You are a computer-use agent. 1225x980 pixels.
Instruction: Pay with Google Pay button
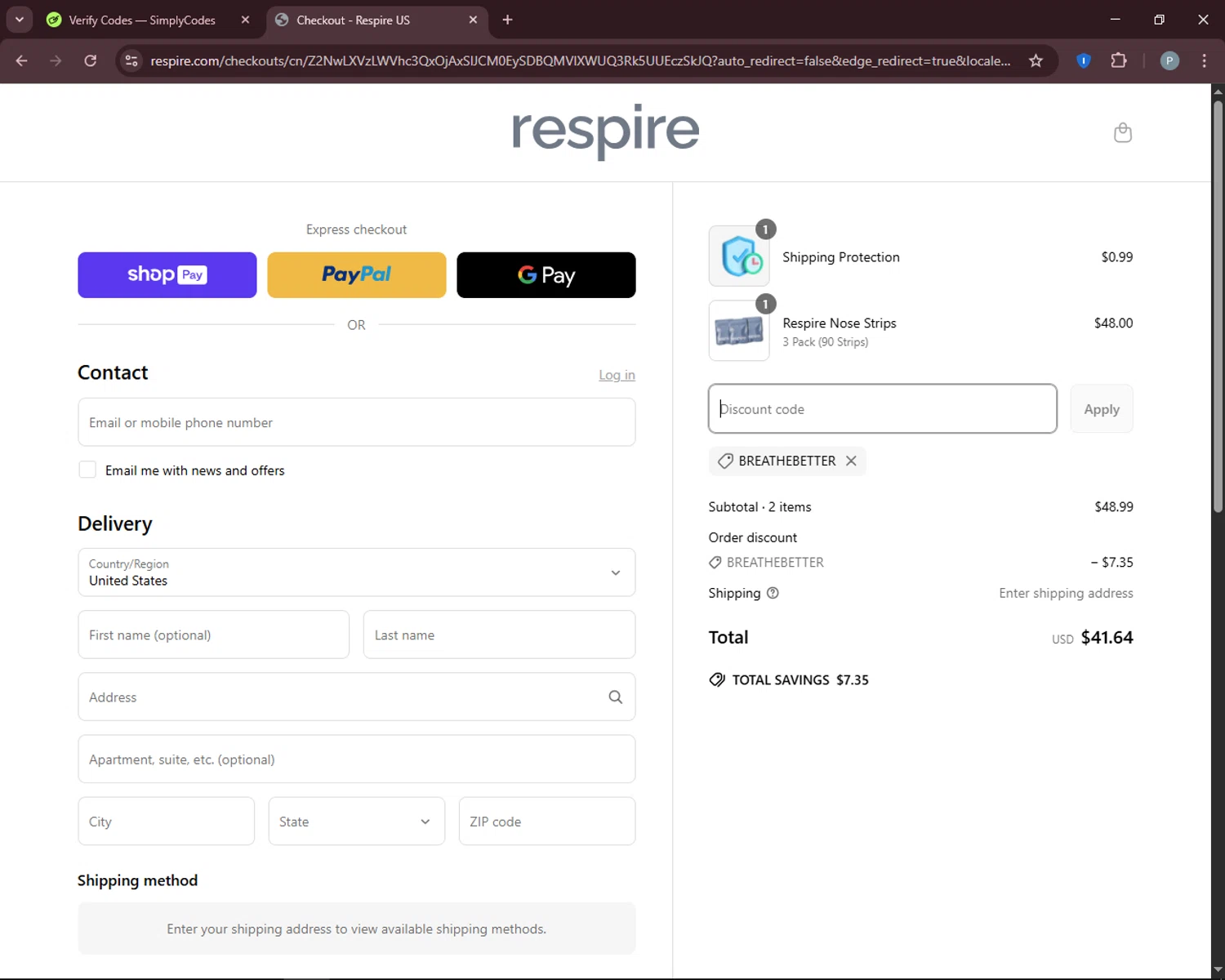coord(546,275)
